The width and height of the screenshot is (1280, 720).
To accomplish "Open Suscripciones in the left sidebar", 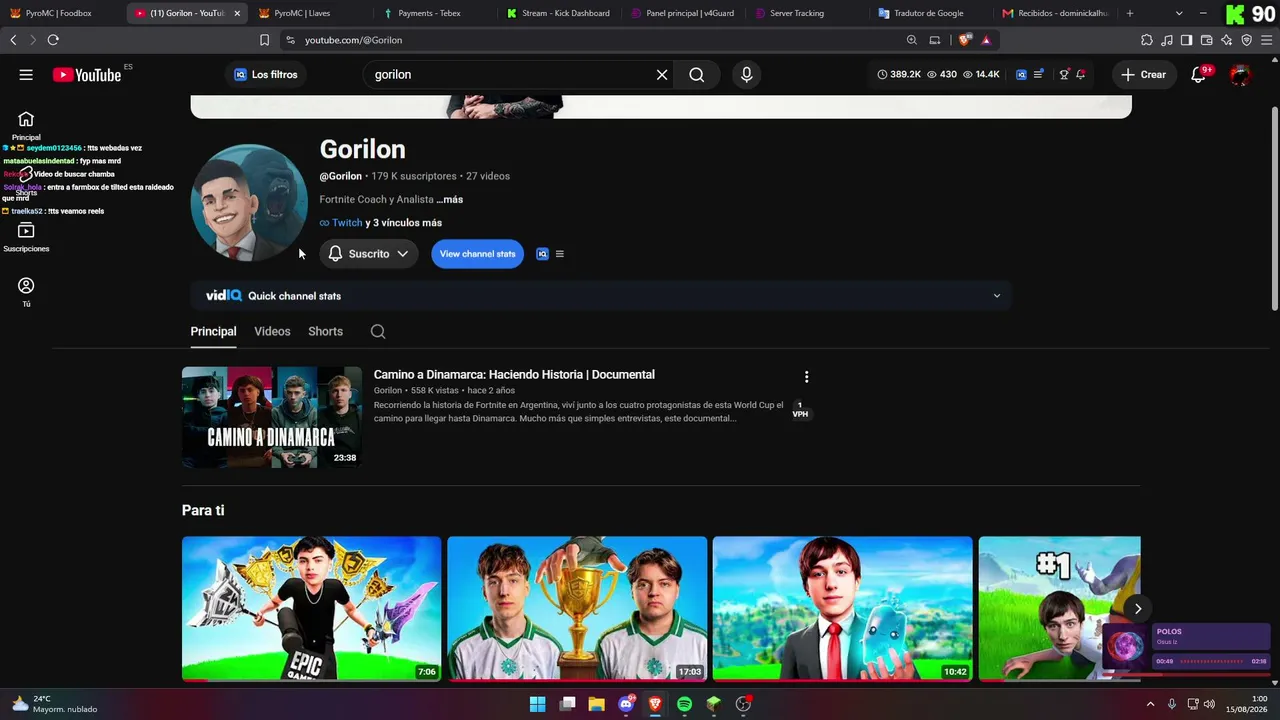I will 26,237.
